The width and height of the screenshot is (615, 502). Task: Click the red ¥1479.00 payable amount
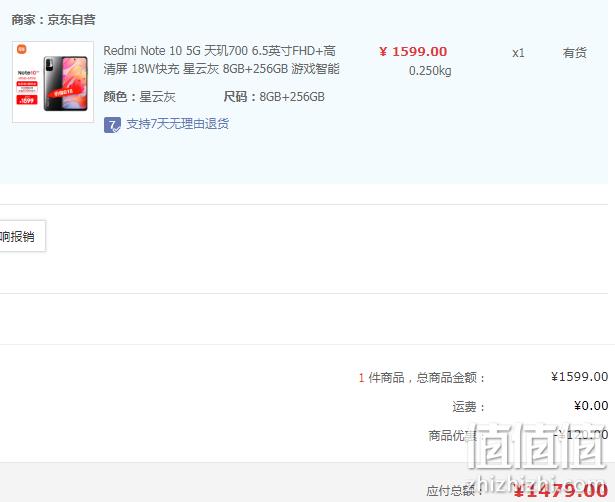click(x=561, y=491)
